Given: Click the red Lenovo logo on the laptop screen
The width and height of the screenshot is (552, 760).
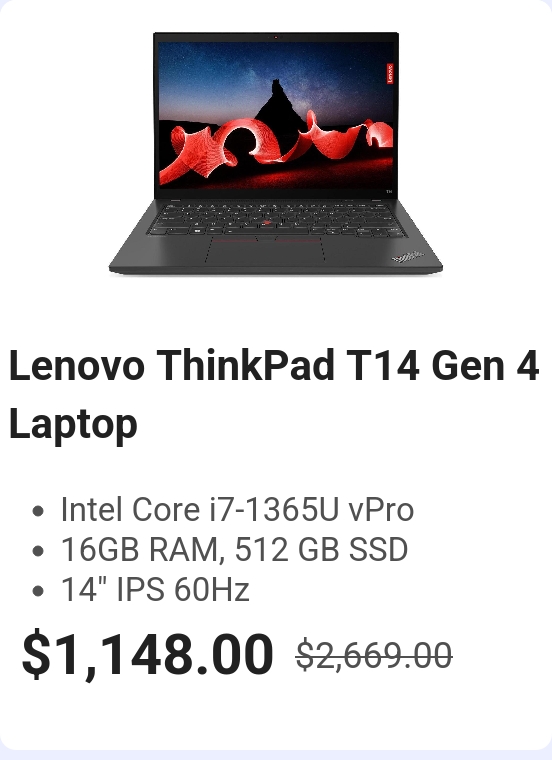Looking at the screenshot, I should click(x=390, y=73).
